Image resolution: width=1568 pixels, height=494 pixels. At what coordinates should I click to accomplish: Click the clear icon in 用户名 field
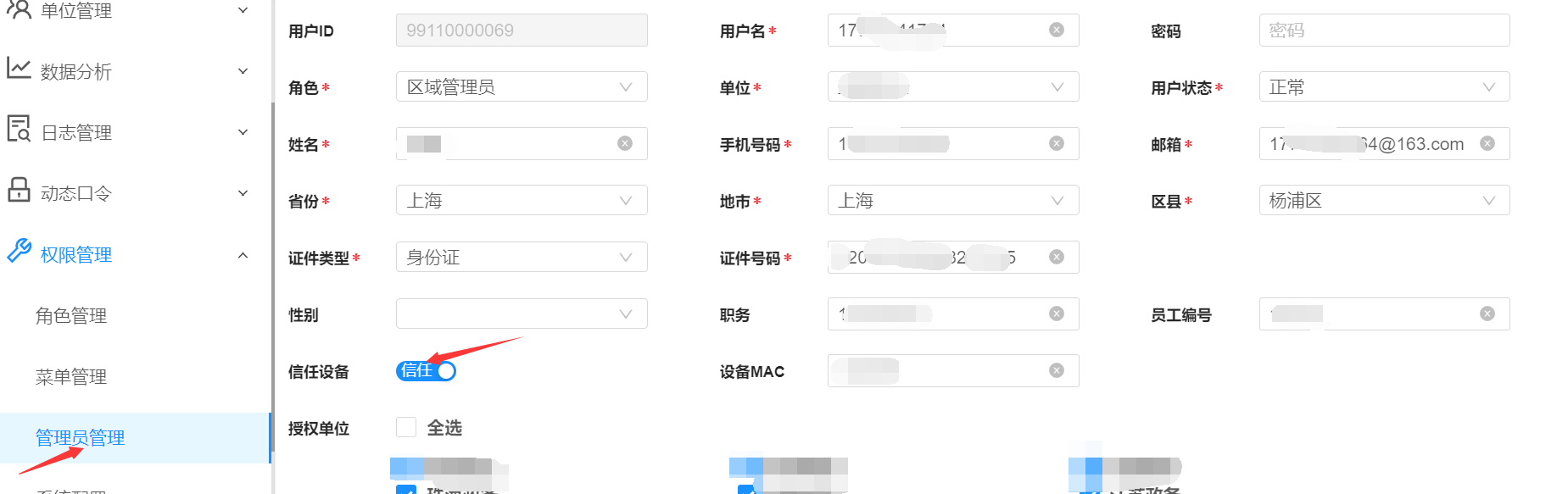1056,30
